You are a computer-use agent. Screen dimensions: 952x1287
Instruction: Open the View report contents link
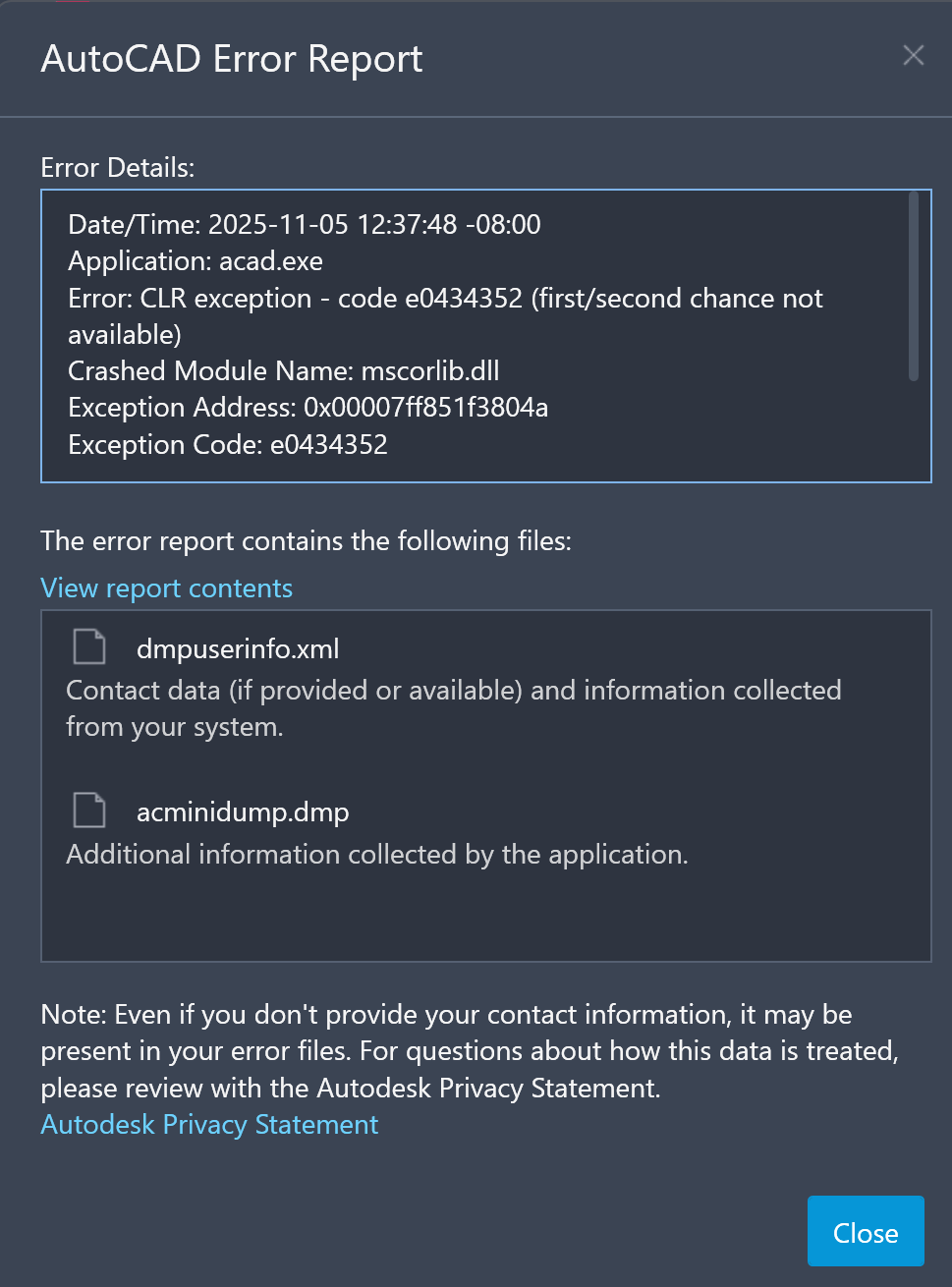pos(166,588)
